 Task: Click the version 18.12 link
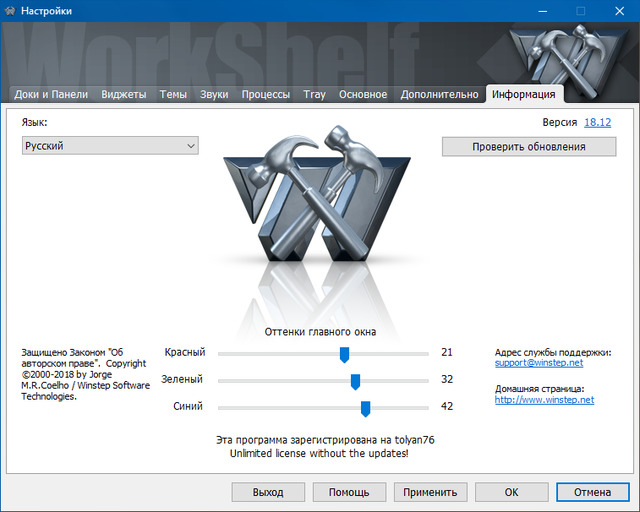(x=597, y=122)
